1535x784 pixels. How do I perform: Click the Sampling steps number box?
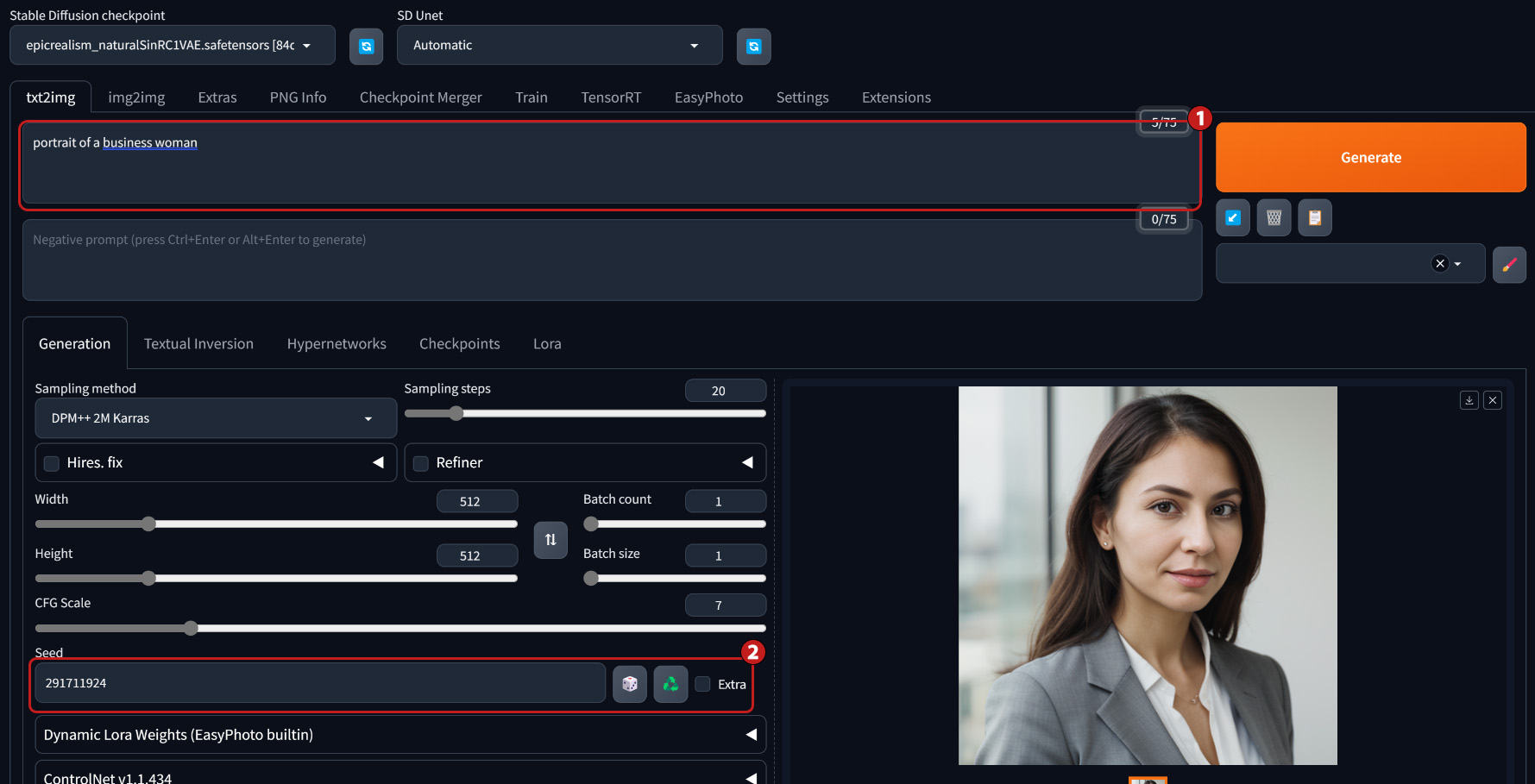(x=726, y=391)
